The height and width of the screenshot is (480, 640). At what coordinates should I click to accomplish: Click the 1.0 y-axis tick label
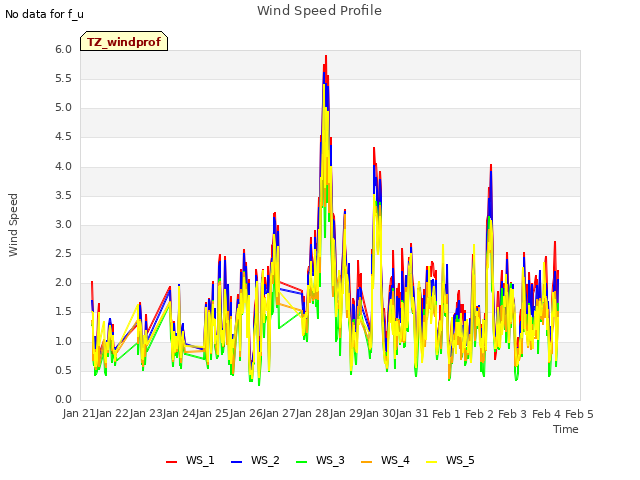[x=63, y=341]
